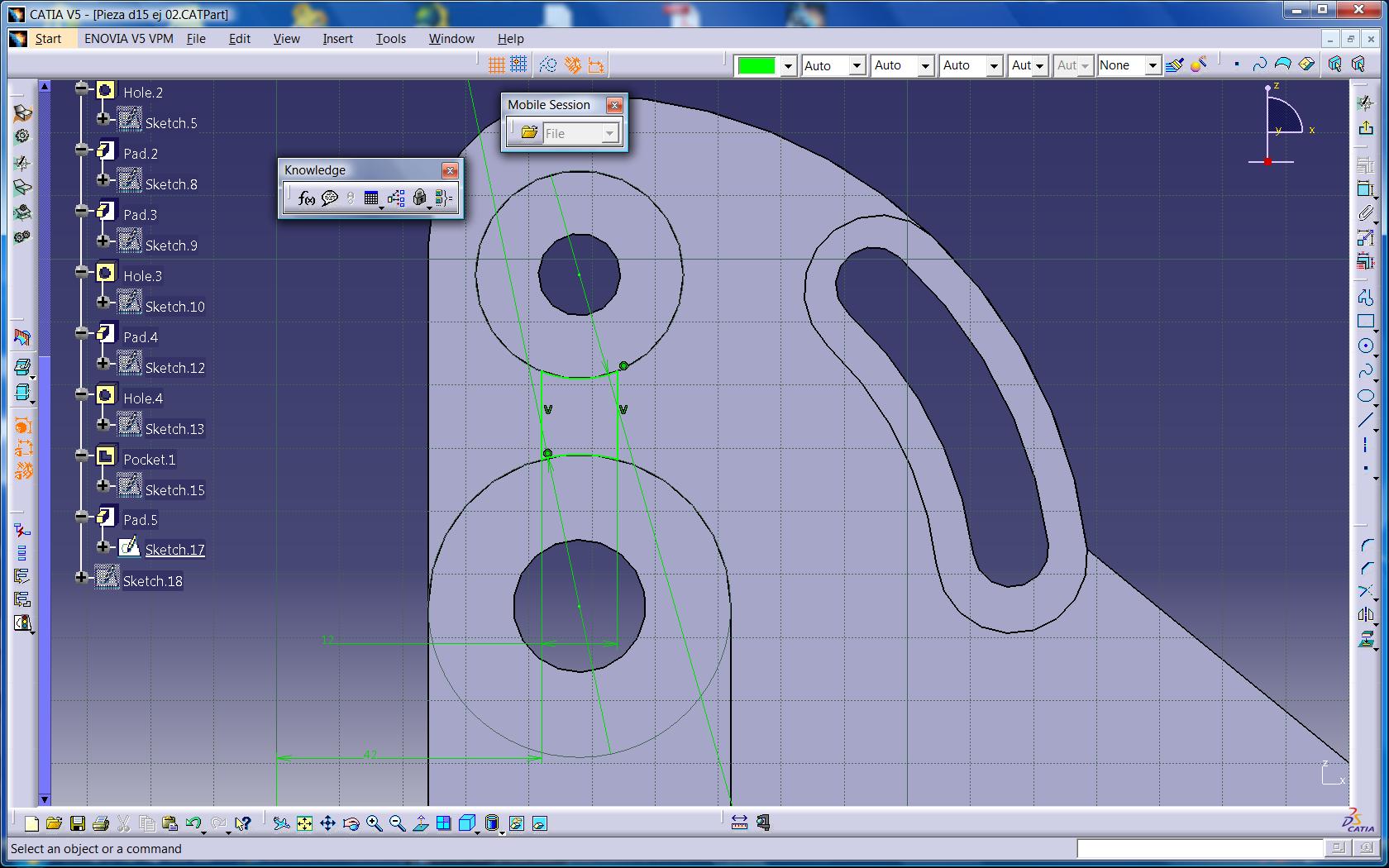Close the Knowledge toolbar window
The width and height of the screenshot is (1389, 868).
[450, 170]
